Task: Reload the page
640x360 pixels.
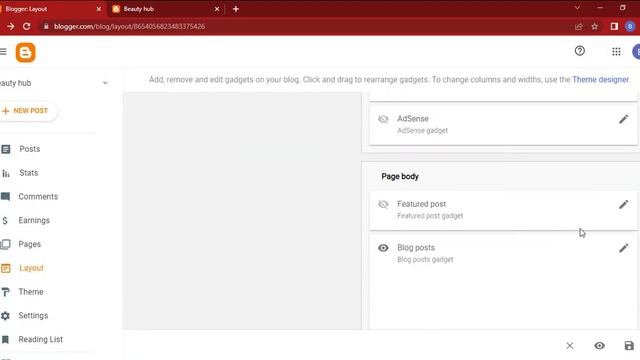Action: click(x=27, y=27)
